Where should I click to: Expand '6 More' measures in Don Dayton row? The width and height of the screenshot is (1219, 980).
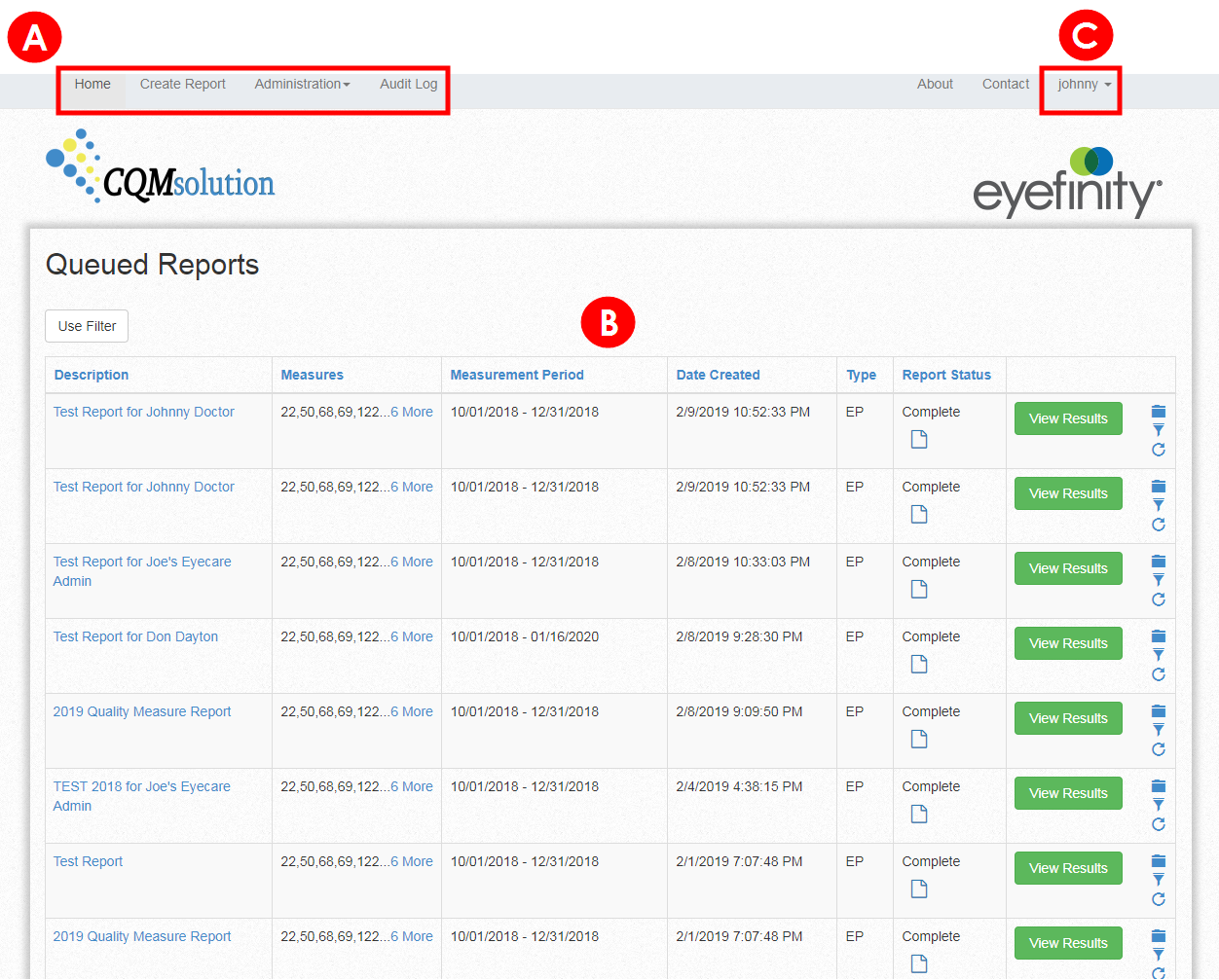pos(411,636)
